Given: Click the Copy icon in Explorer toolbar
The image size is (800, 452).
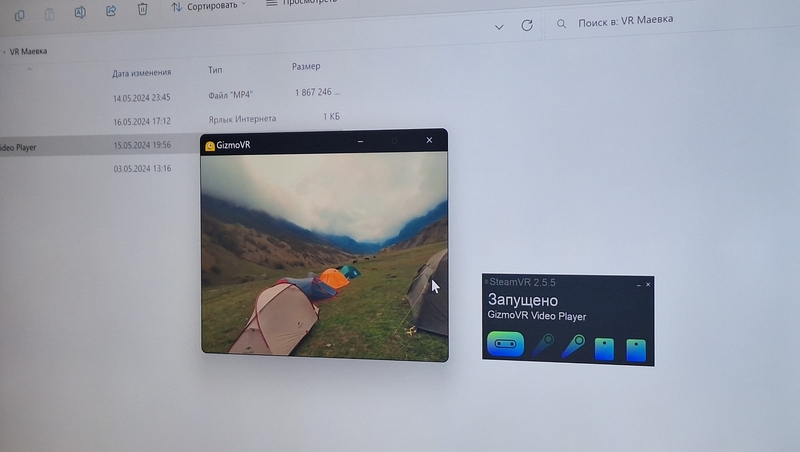Looking at the screenshot, I should 20,14.
